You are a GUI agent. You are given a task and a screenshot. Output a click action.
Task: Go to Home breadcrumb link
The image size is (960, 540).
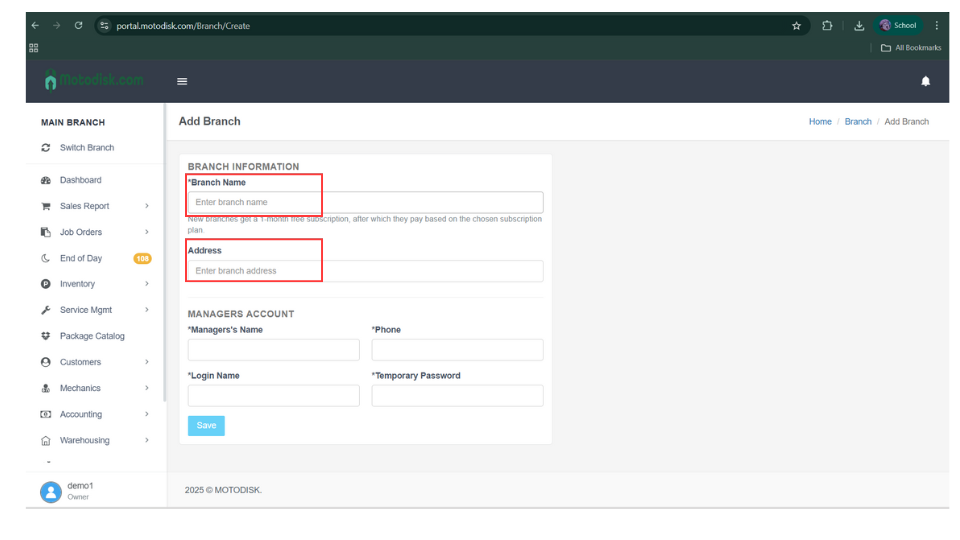pyautogui.click(x=820, y=122)
